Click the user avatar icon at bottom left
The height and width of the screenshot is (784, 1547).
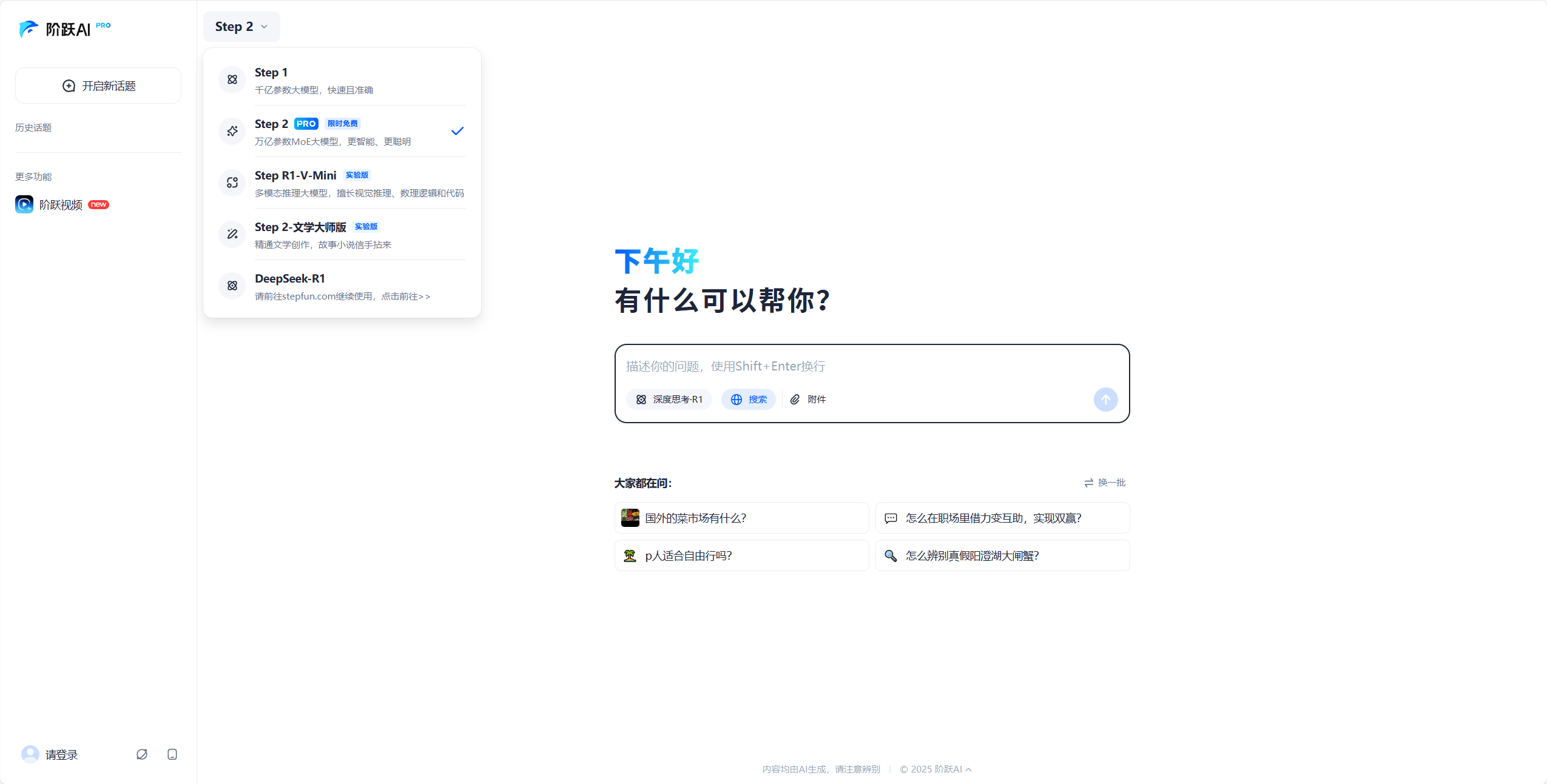30,754
